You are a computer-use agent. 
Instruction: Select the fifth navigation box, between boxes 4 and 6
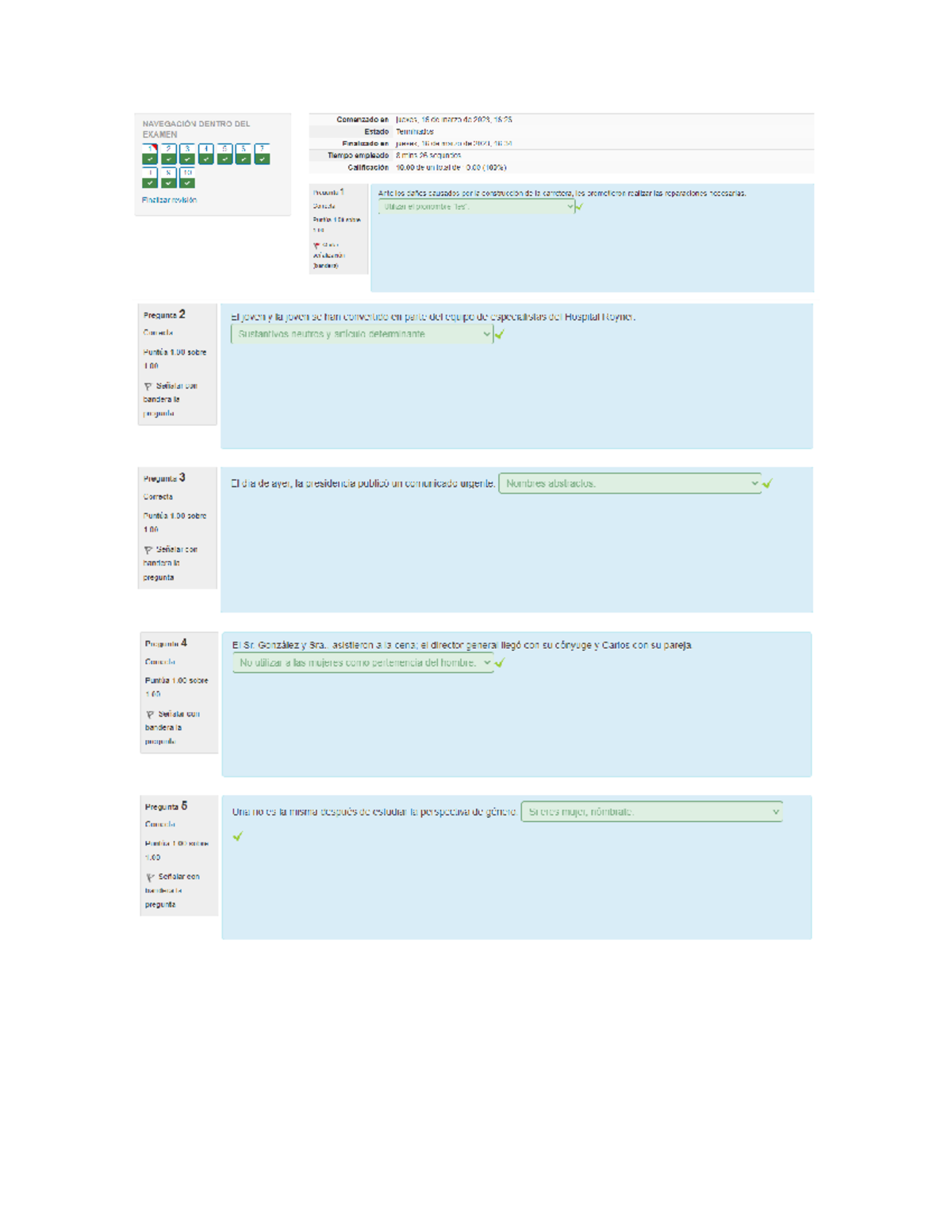[225, 154]
